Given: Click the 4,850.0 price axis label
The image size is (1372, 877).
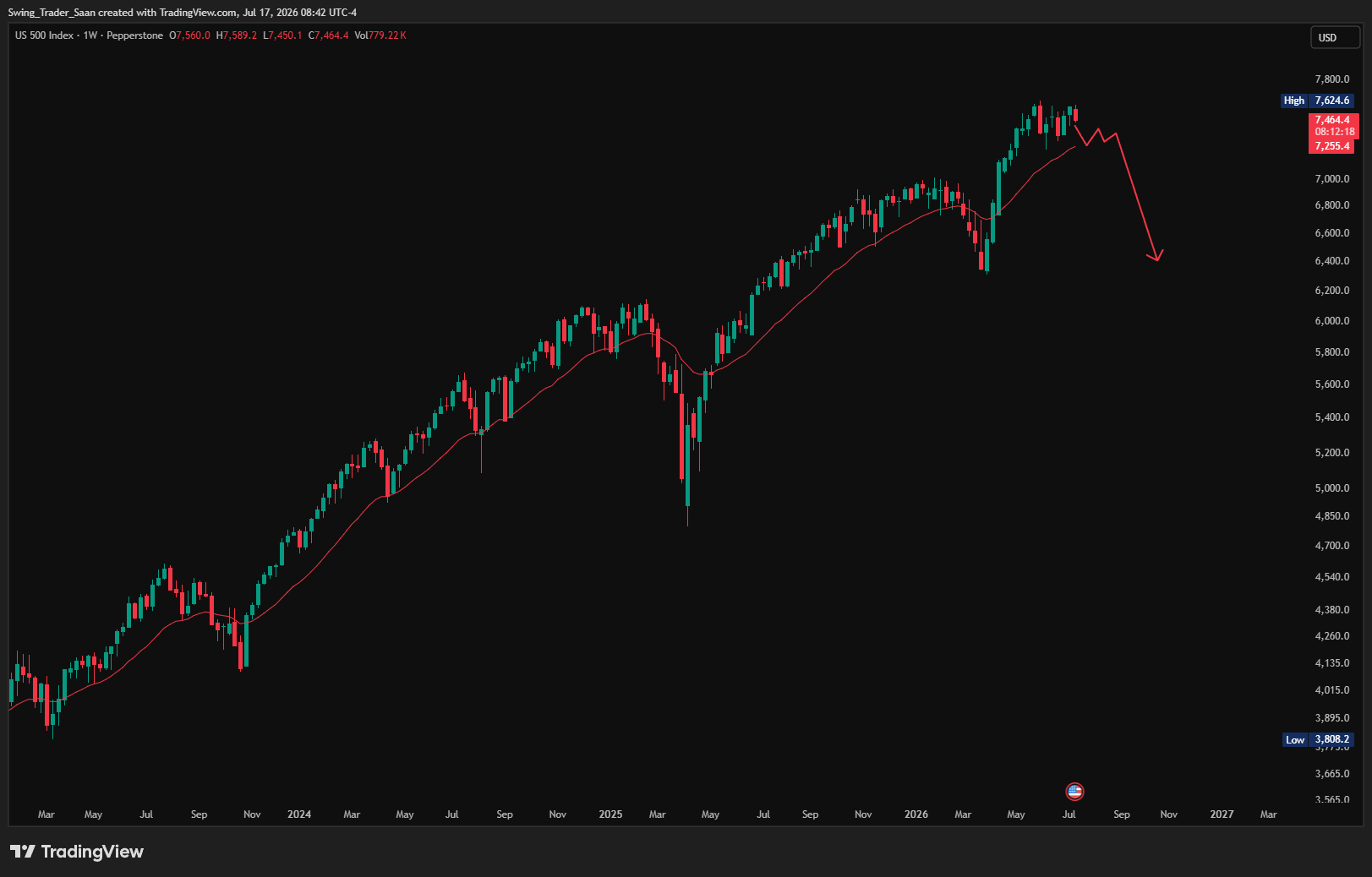Looking at the screenshot, I should (x=1332, y=516).
